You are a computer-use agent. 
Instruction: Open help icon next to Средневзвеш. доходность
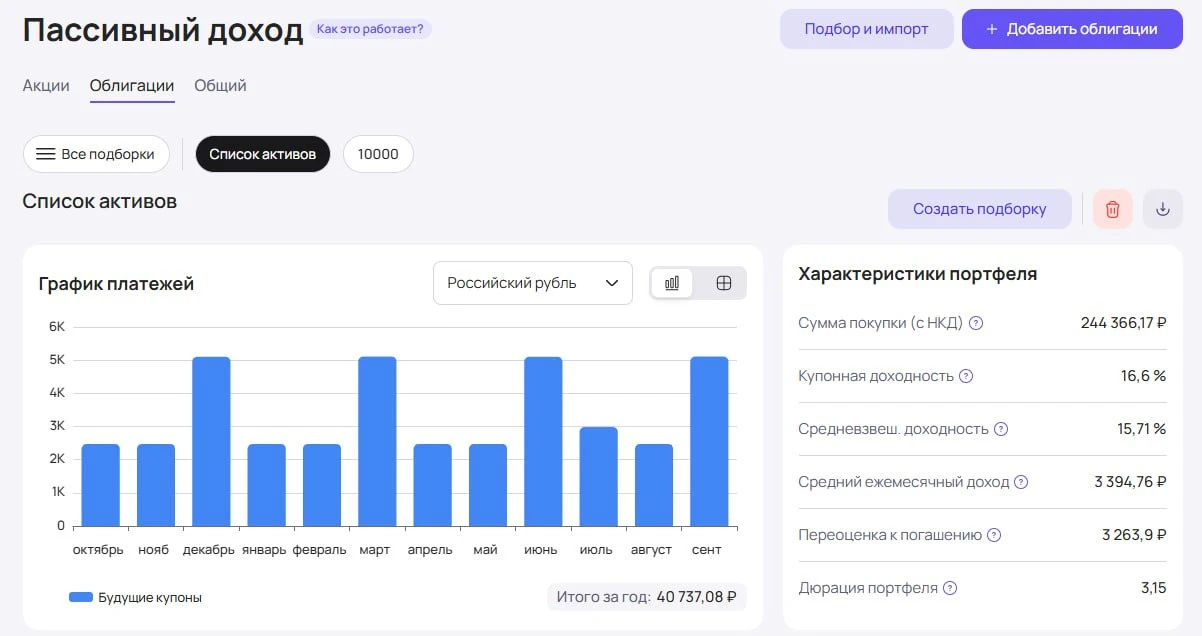pos(1001,429)
